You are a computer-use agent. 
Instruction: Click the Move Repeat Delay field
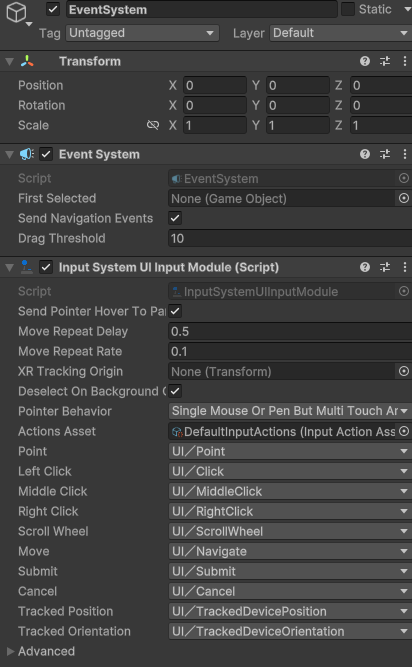pyautogui.click(x=290, y=331)
